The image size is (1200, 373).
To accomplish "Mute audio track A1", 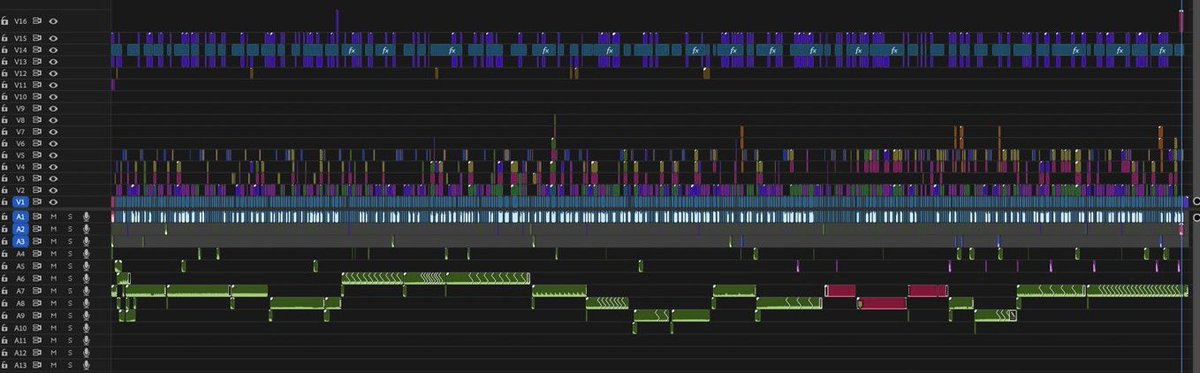I will click(53, 216).
